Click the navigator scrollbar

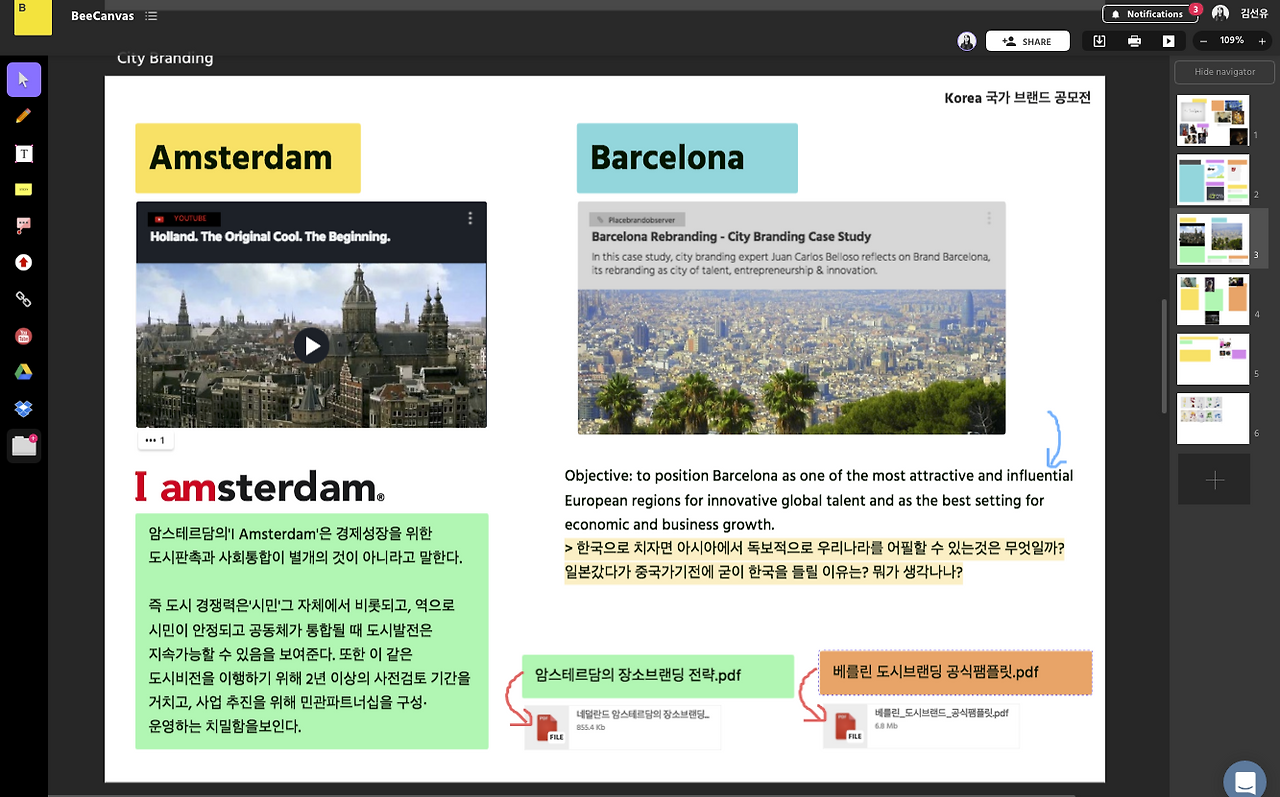(x=1163, y=355)
